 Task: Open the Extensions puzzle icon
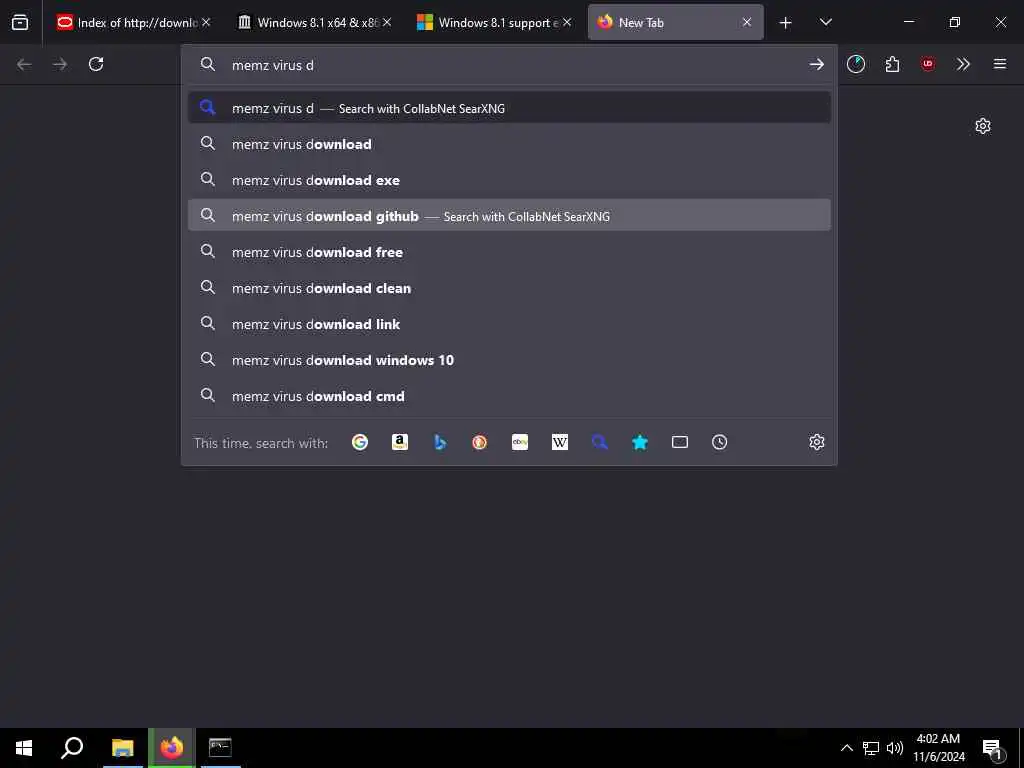tap(892, 64)
